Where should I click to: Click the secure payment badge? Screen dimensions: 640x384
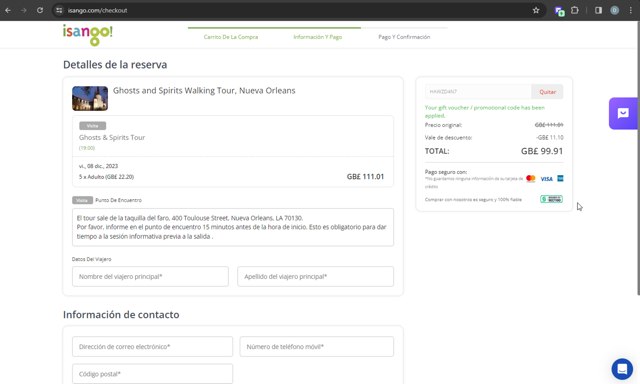click(x=551, y=199)
